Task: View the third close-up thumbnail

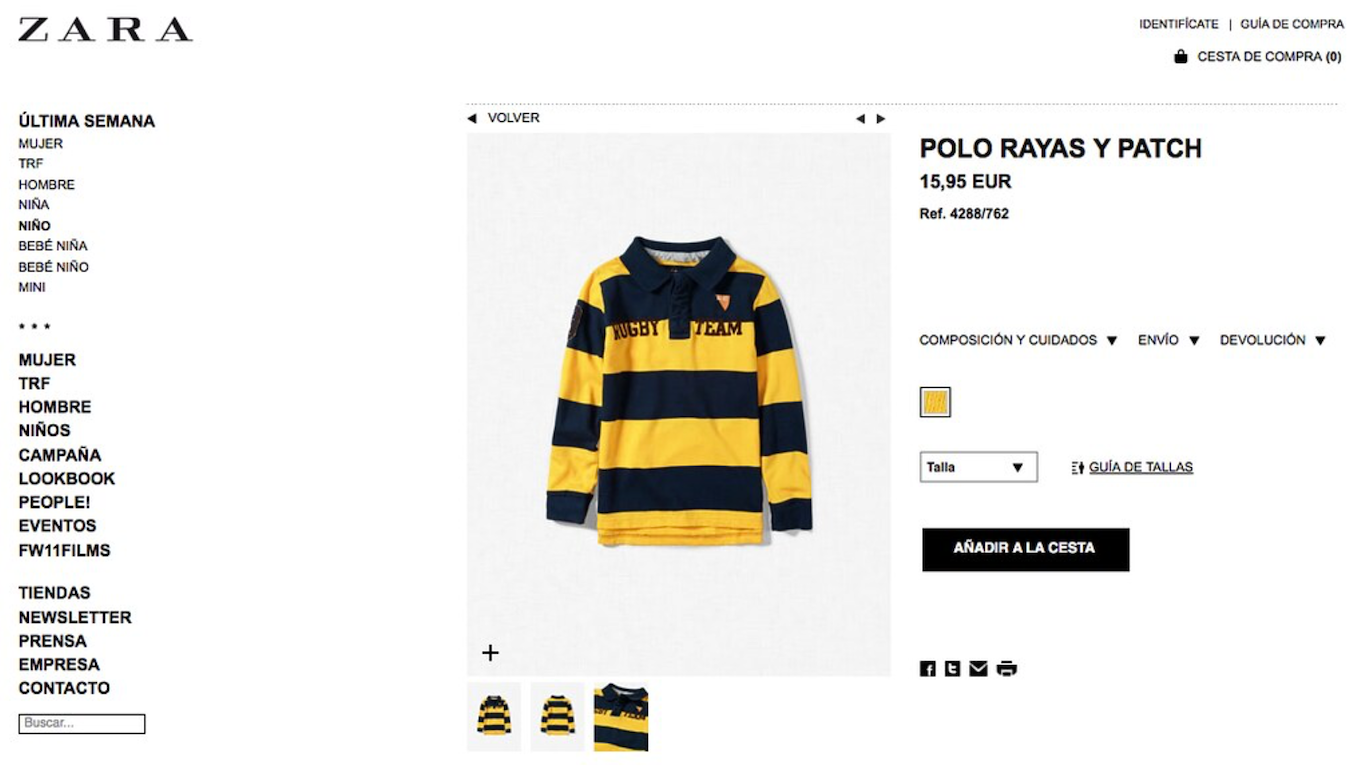Action: point(621,716)
